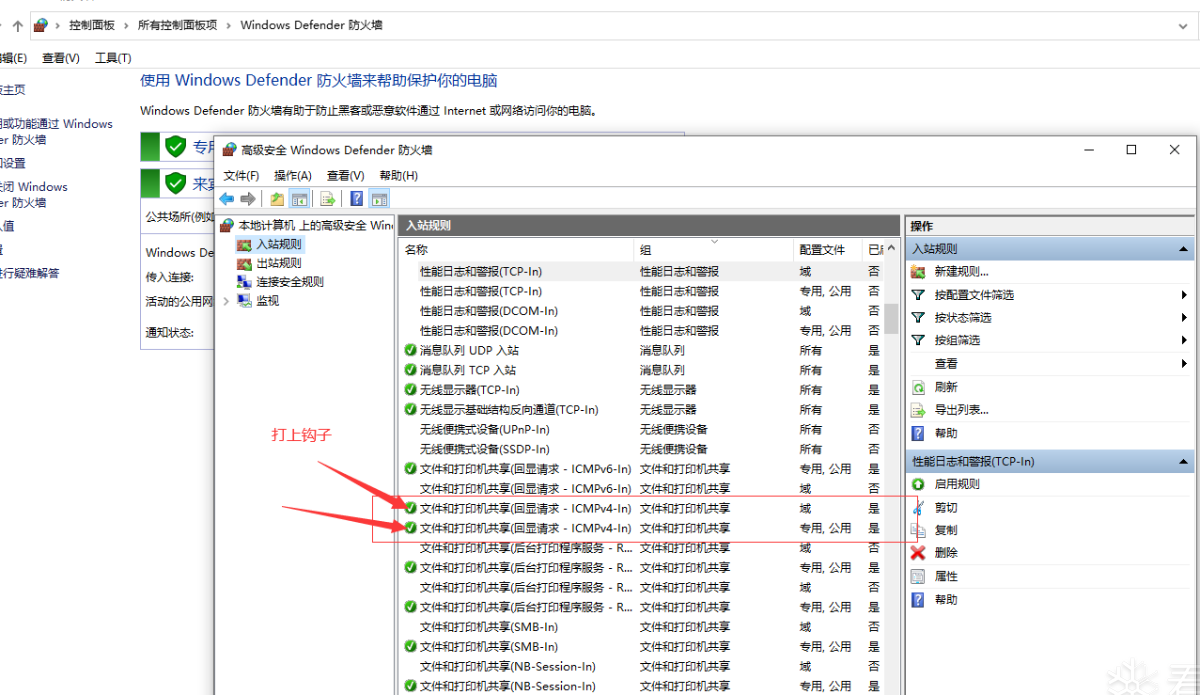Expand the 监视 tree node arrow

click(226, 300)
